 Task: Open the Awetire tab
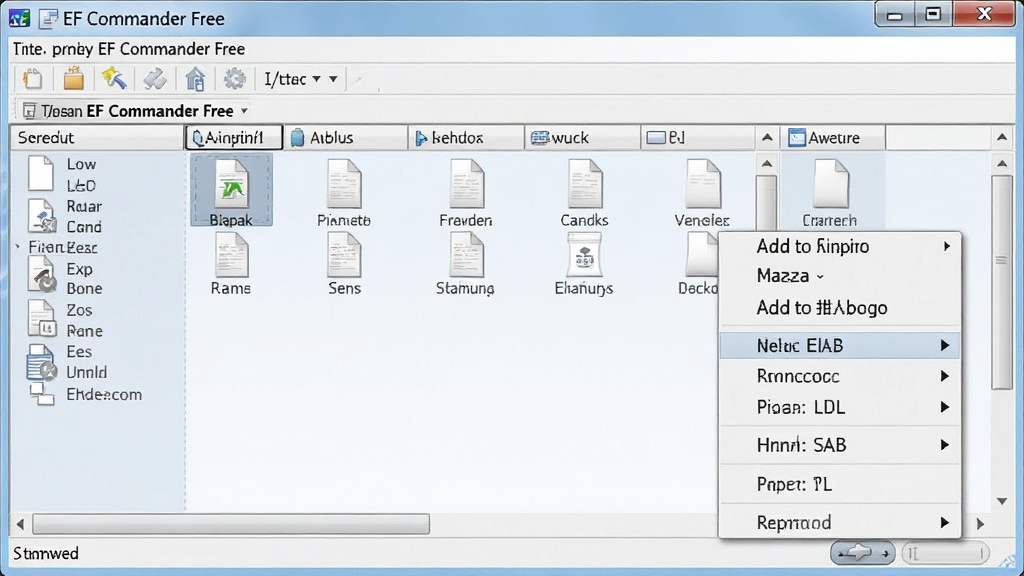click(833, 138)
